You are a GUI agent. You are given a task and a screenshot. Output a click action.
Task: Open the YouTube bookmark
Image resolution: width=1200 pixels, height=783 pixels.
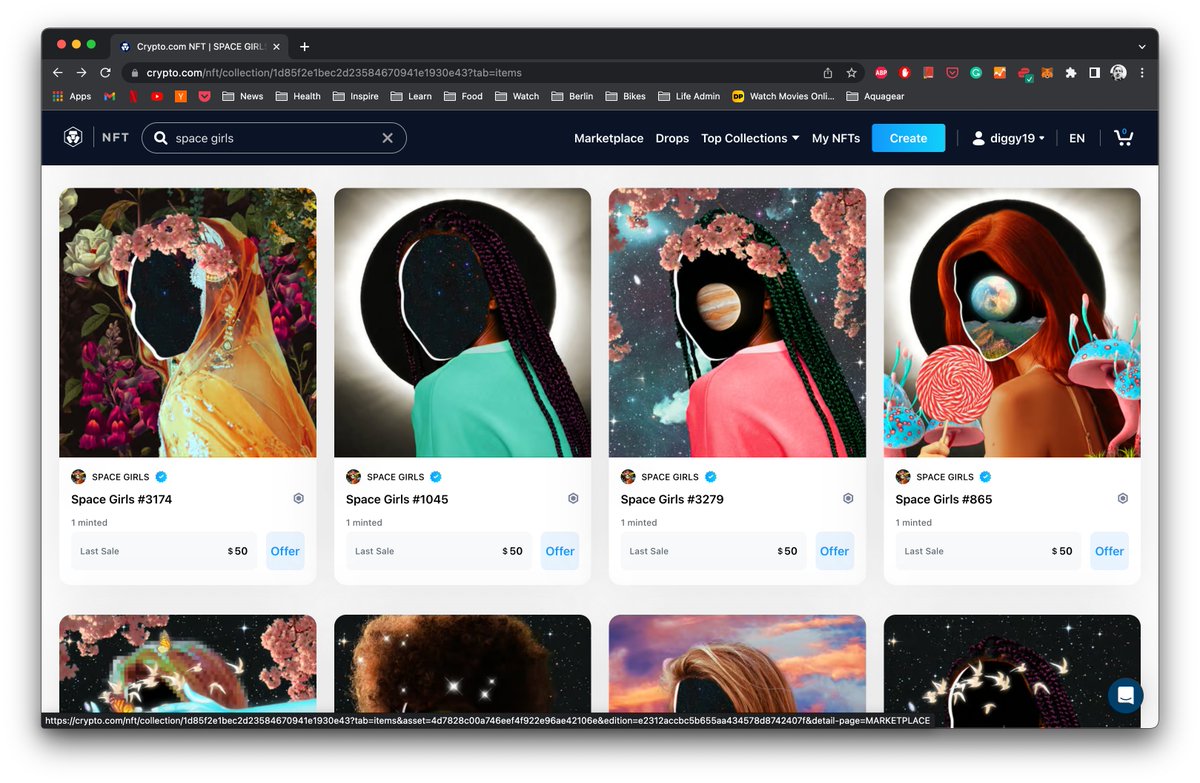157,96
